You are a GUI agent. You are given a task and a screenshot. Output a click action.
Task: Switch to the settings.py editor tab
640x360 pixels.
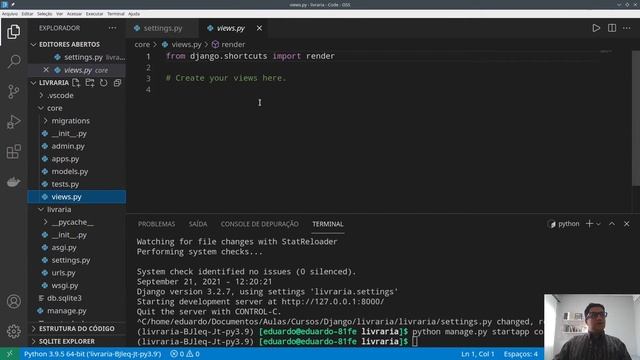[162, 28]
